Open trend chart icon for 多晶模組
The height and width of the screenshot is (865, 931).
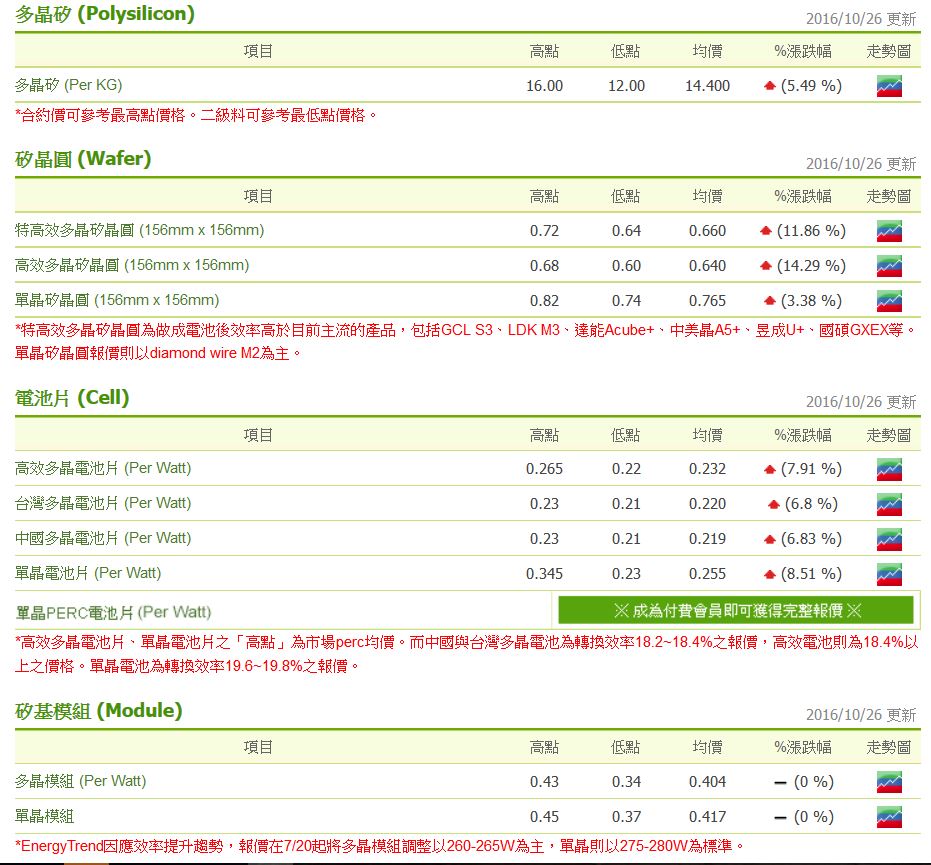coord(889,782)
